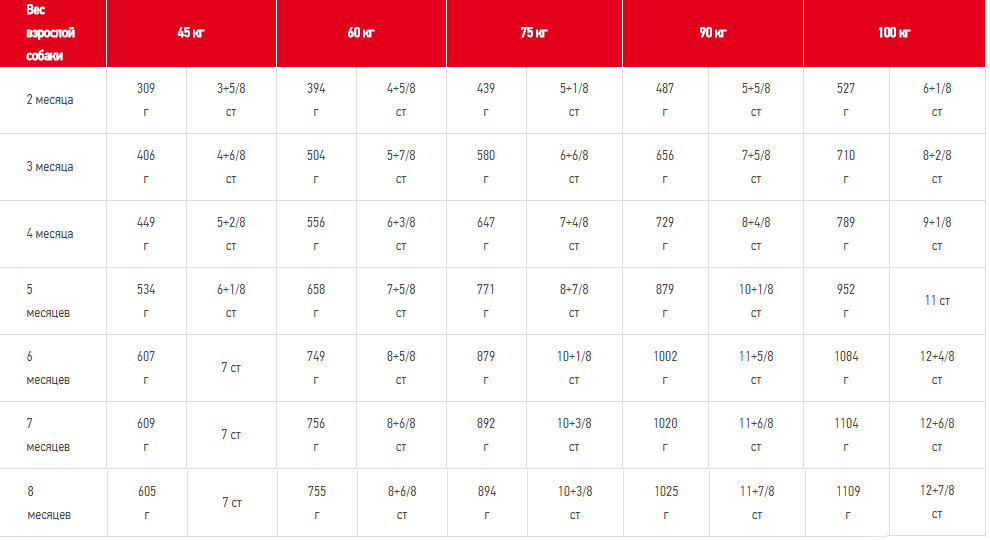Click the 1002 г cell
Image resolution: width=990 pixels, height=540 pixels.
pyautogui.click(x=665, y=368)
